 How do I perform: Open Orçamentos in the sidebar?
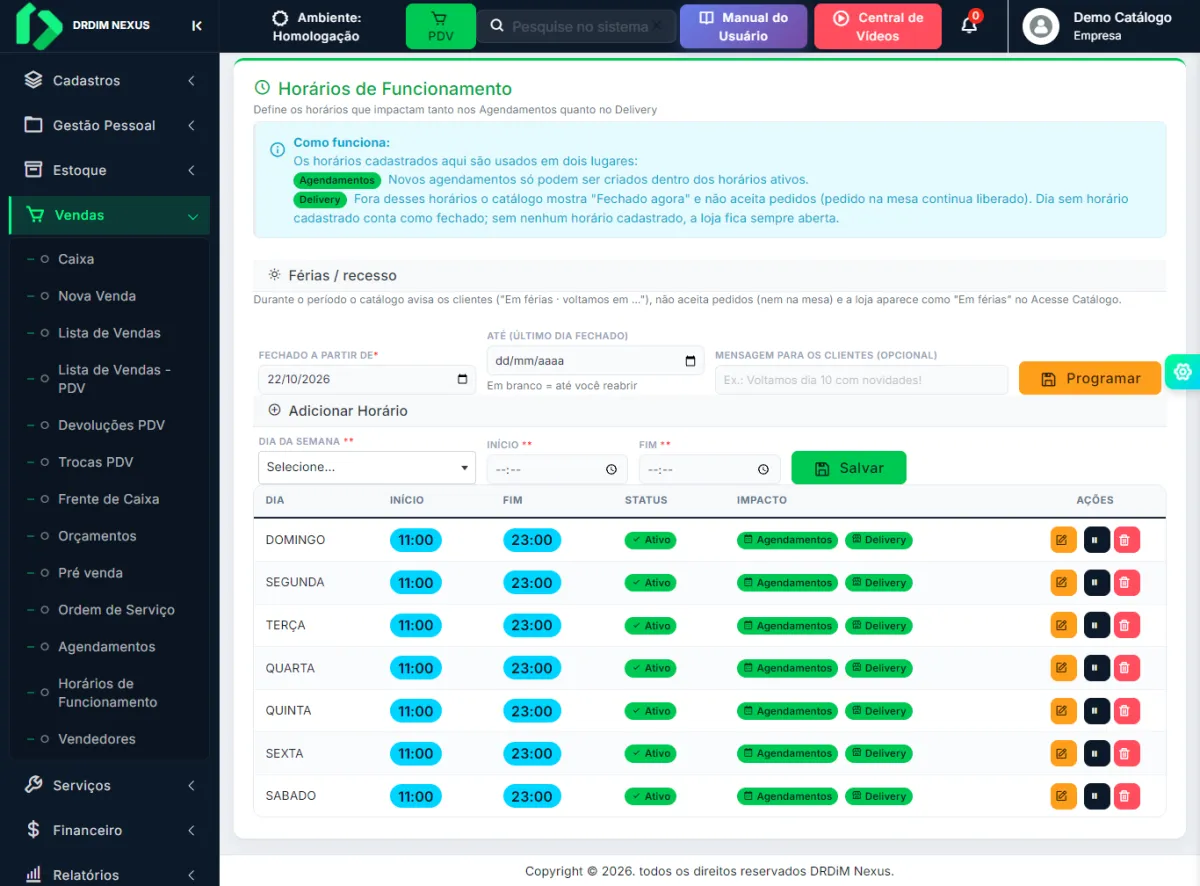click(97, 536)
